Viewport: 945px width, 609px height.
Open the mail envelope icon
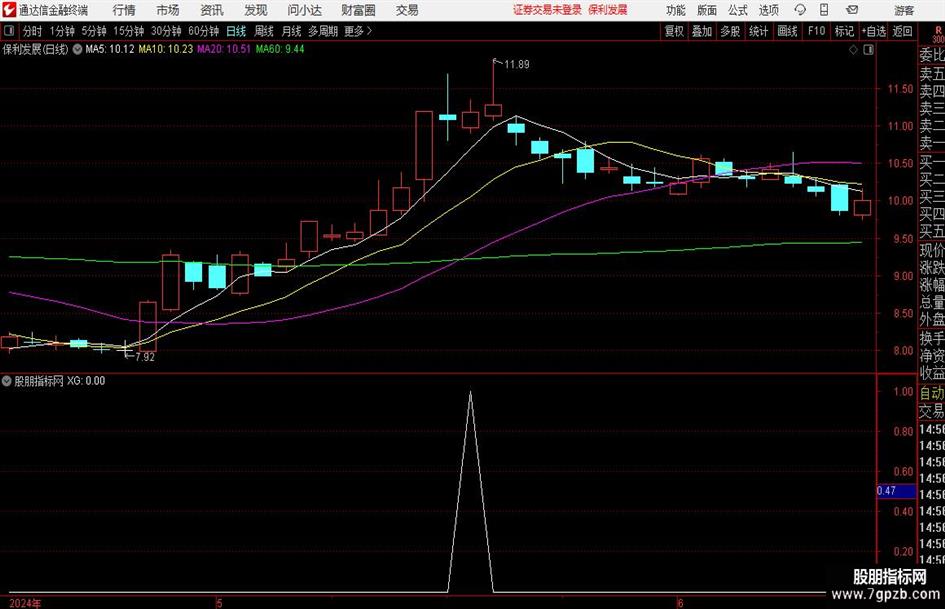pyautogui.click(x=852, y=10)
